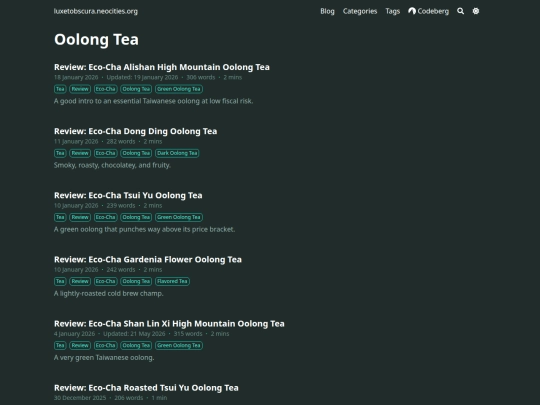
Task: Click Tea tag under Tsui Yu review
Action: (60, 217)
